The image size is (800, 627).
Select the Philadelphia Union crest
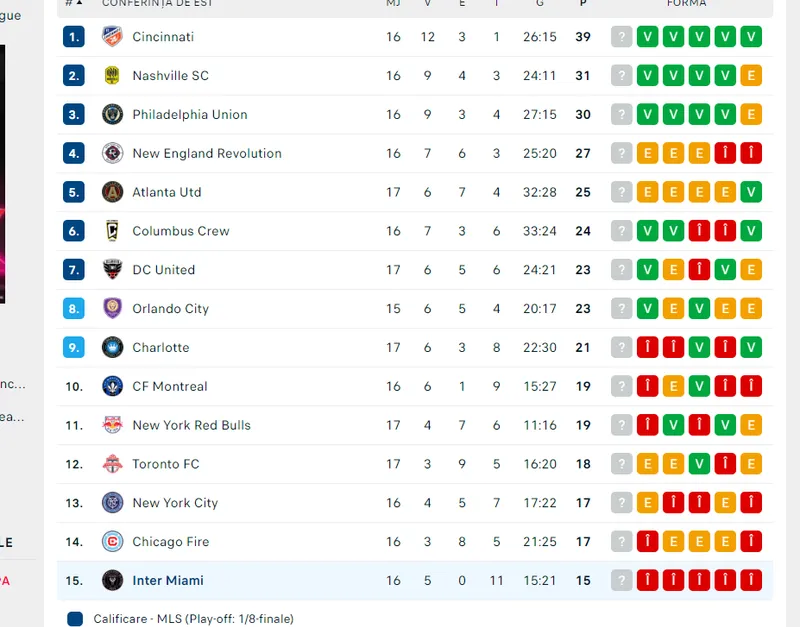point(112,114)
